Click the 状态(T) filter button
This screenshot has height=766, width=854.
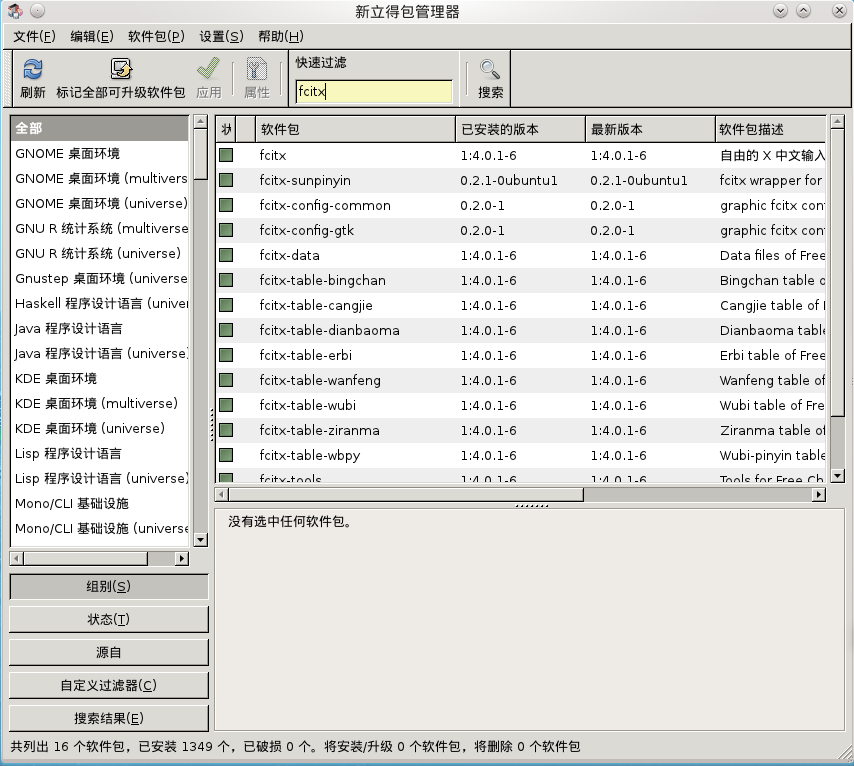109,619
